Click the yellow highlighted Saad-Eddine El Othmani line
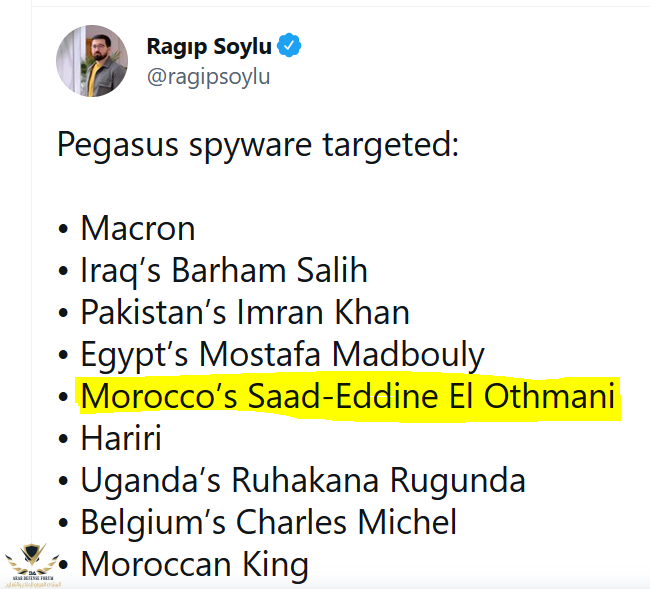 click(347, 397)
